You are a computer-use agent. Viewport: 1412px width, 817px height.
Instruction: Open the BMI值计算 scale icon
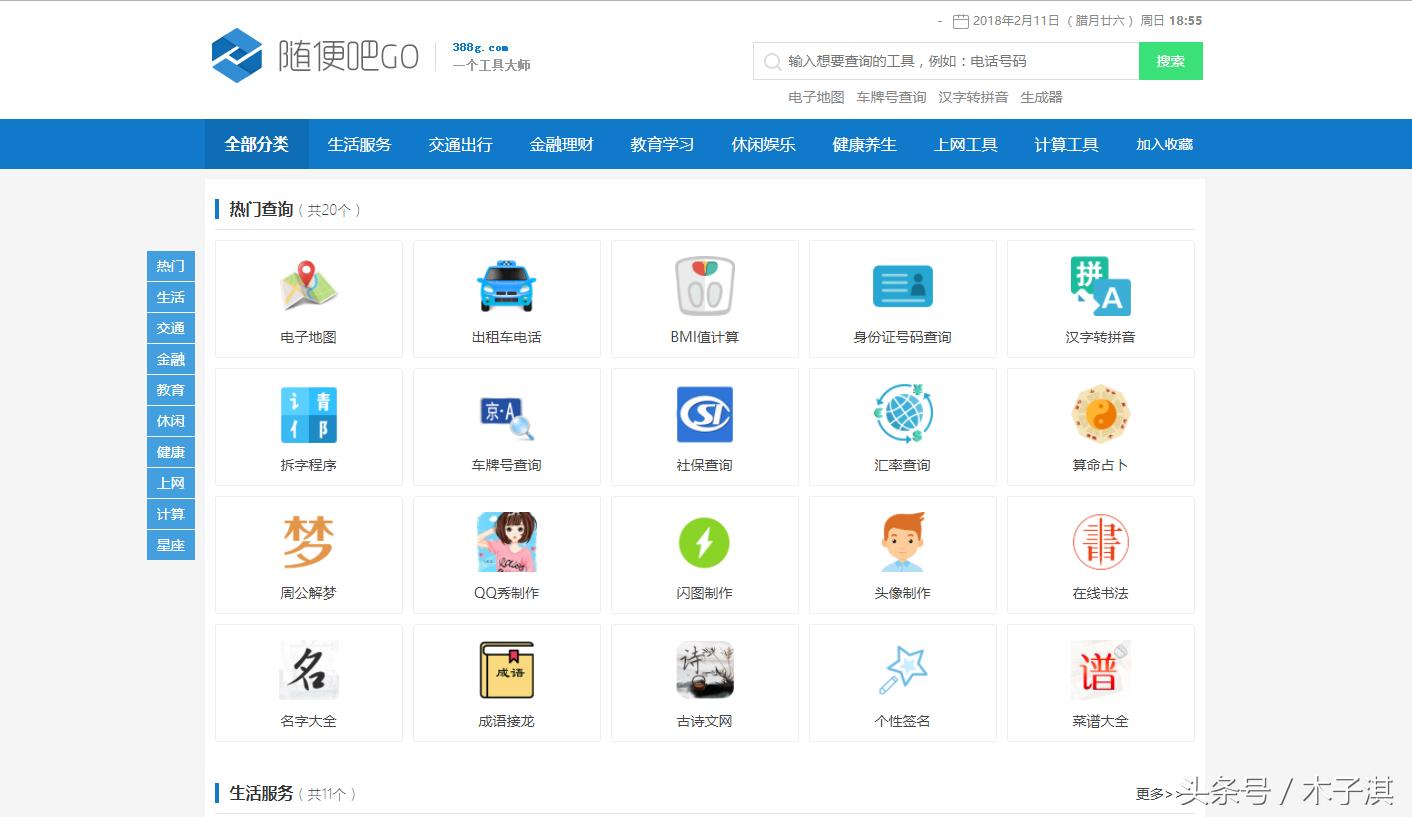(x=704, y=286)
